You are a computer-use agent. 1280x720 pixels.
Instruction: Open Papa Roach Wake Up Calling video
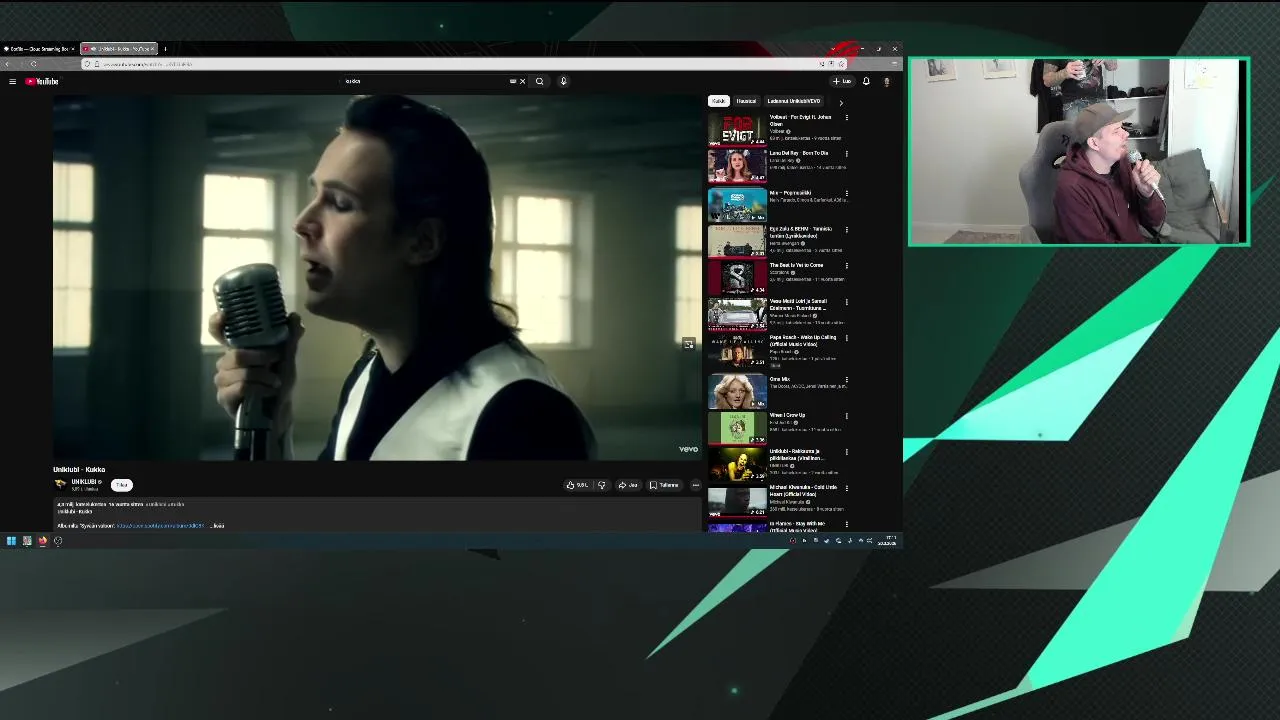point(737,349)
